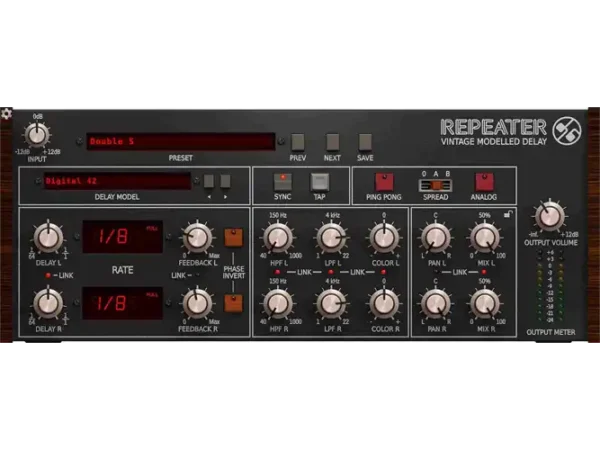Save the preset with SAVE button
Screen dimensions: 600x450
[365, 142]
